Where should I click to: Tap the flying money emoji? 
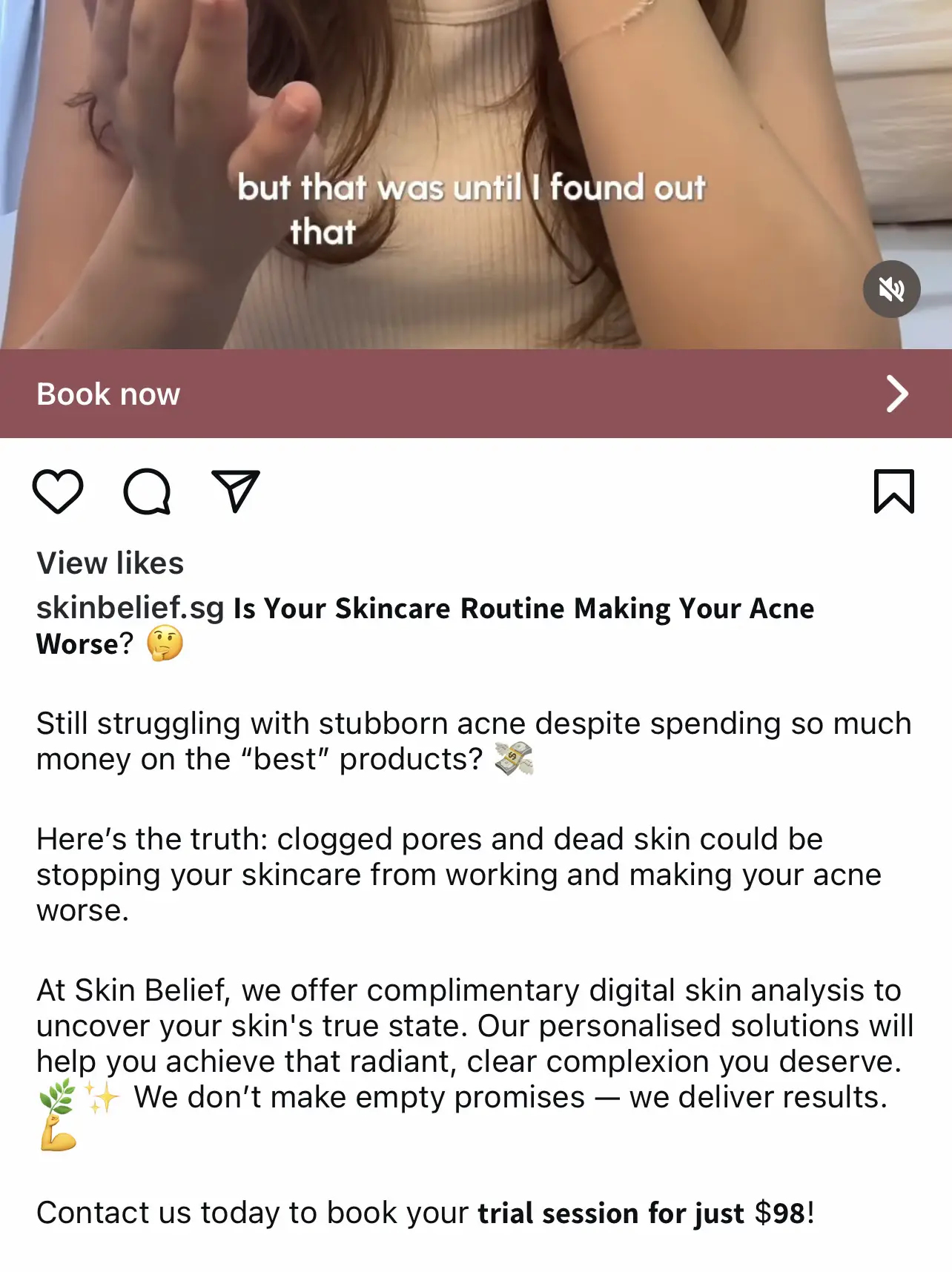coord(514,759)
